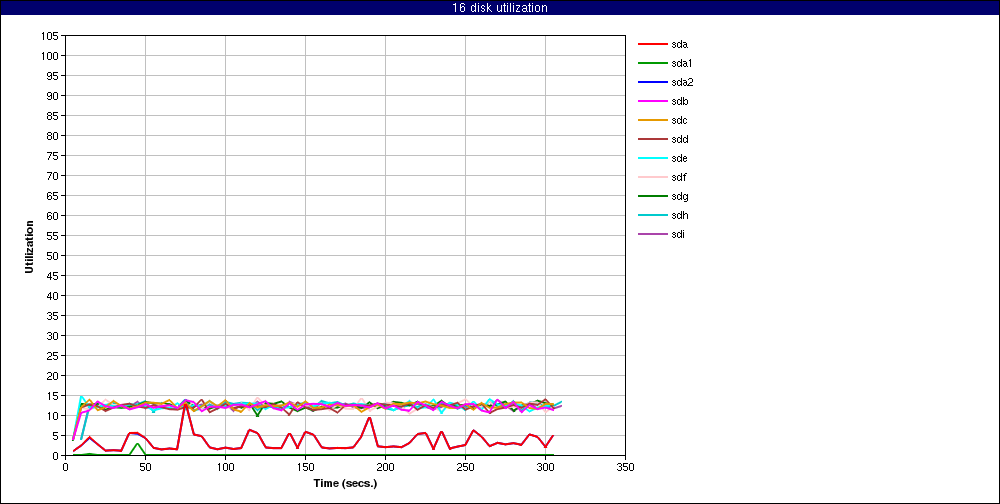
Task: Click the red sda peak near 190 seconds
Action: [x=369, y=418]
